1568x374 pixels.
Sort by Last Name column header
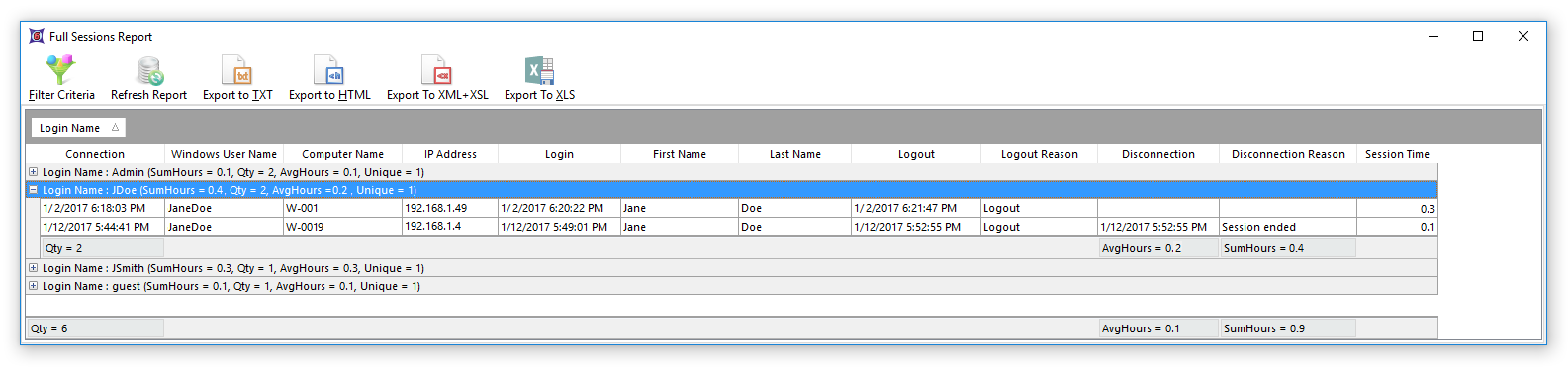click(x=794, y=154)
